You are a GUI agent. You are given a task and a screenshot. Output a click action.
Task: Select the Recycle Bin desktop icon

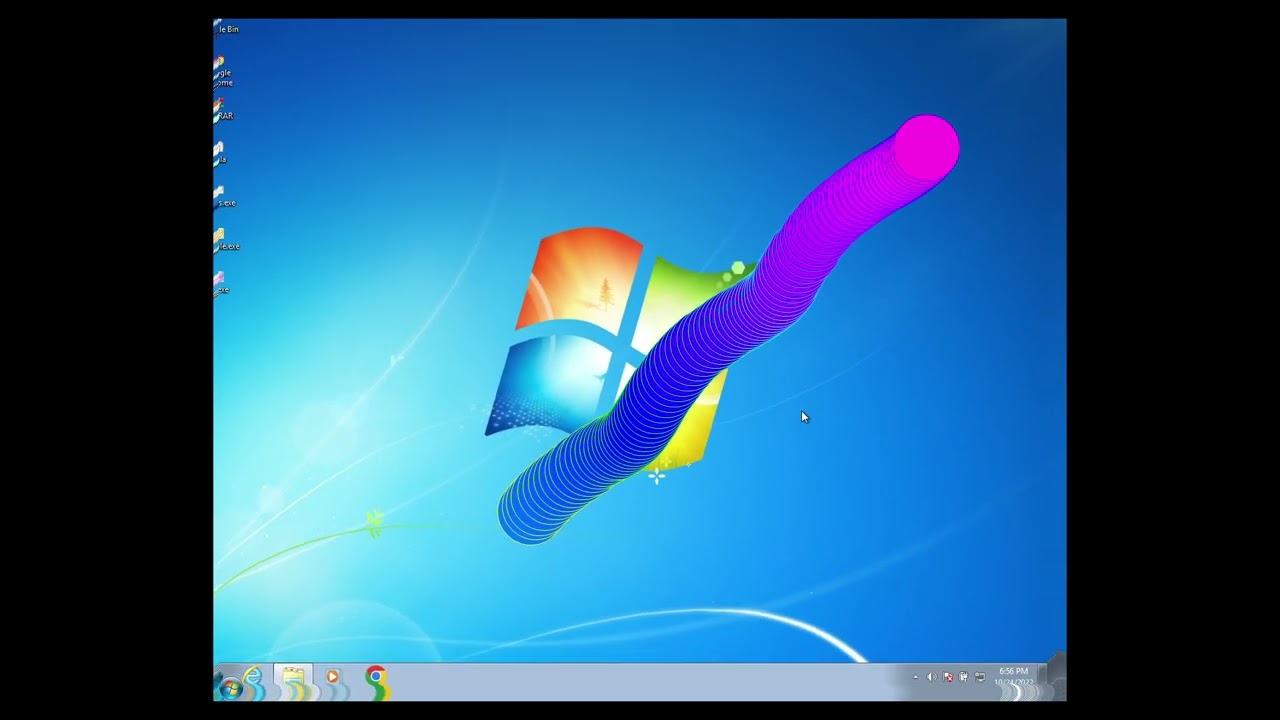pos(226,29)
